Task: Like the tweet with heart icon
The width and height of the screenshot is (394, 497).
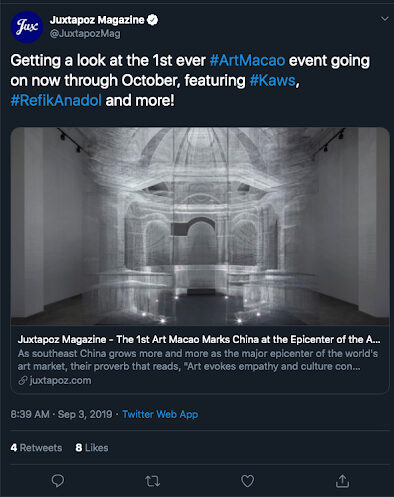Action: coord(247,481)
